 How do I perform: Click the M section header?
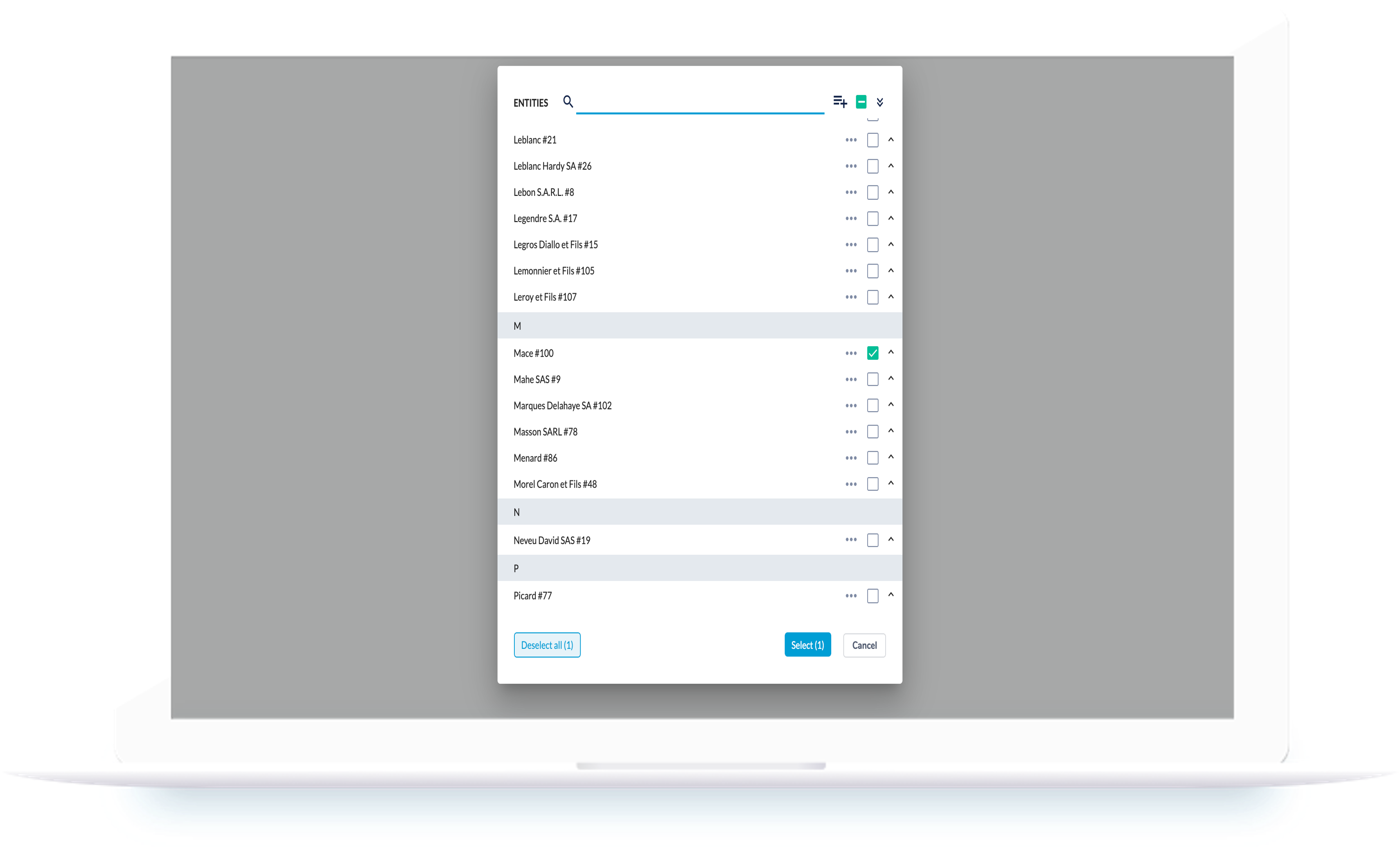coord(700,325)
